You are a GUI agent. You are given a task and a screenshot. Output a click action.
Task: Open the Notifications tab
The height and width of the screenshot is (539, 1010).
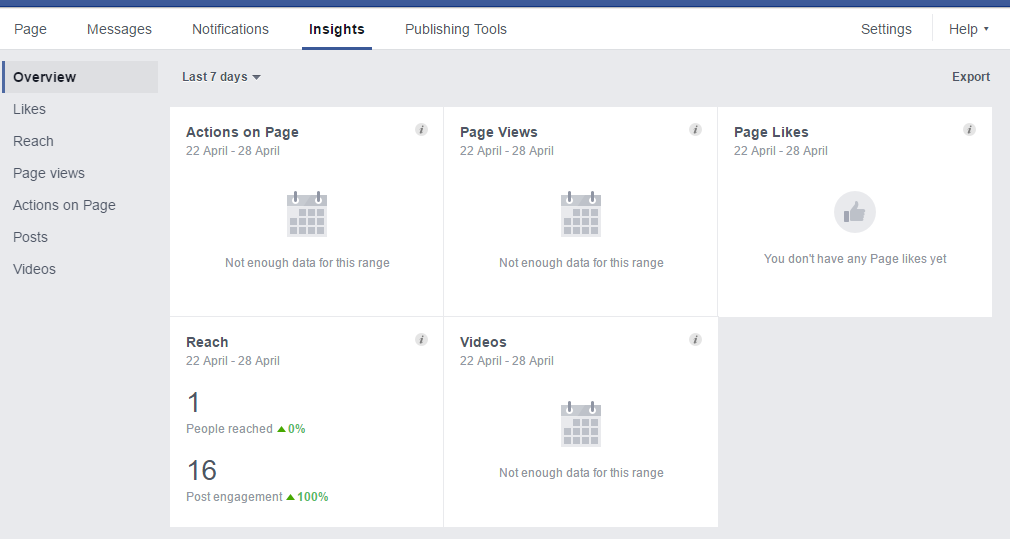click(230, 29)
